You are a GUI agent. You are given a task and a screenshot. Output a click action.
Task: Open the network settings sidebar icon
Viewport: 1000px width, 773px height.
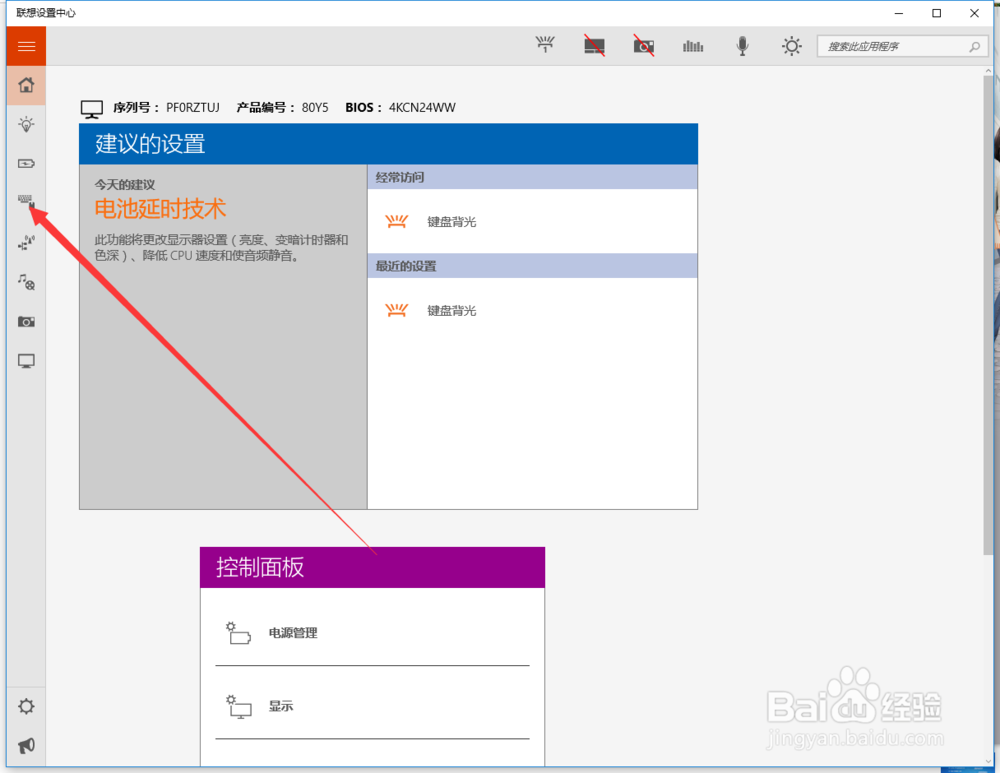26,242
